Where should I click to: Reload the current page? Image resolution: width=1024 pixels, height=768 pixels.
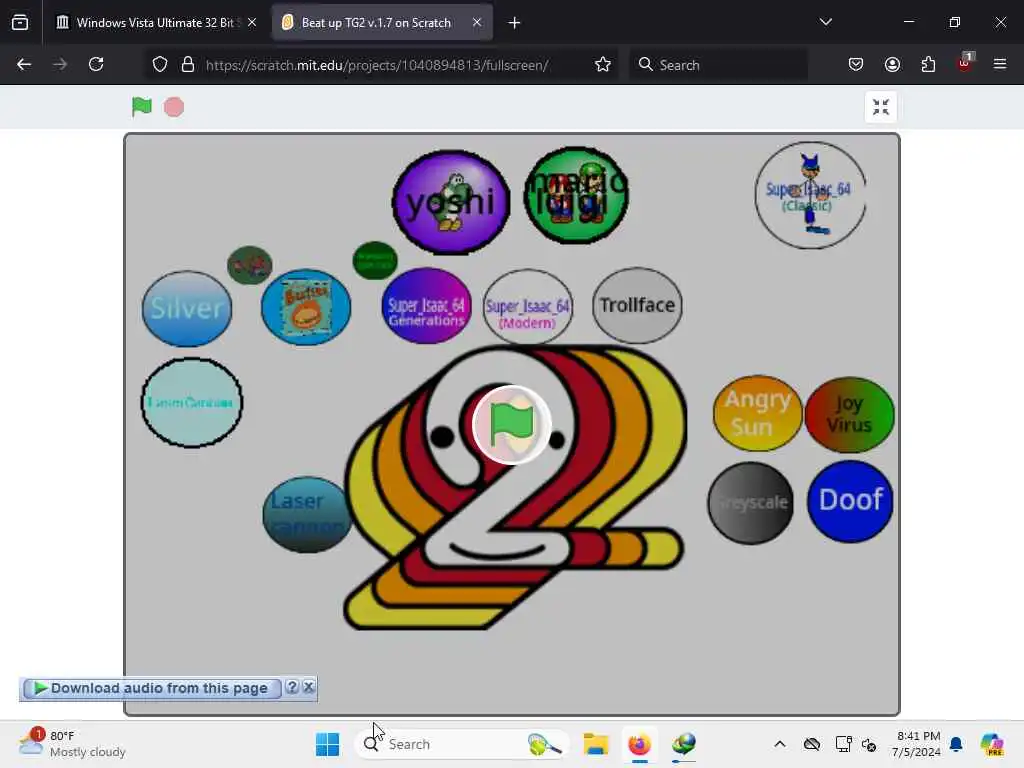tap(96, 65)
